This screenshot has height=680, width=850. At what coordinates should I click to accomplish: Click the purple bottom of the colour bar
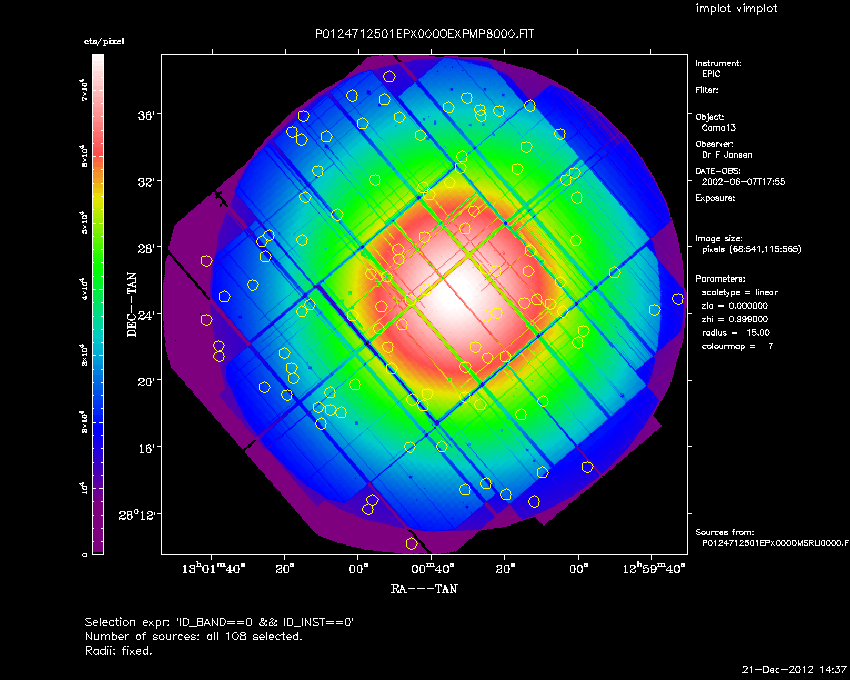98,548
